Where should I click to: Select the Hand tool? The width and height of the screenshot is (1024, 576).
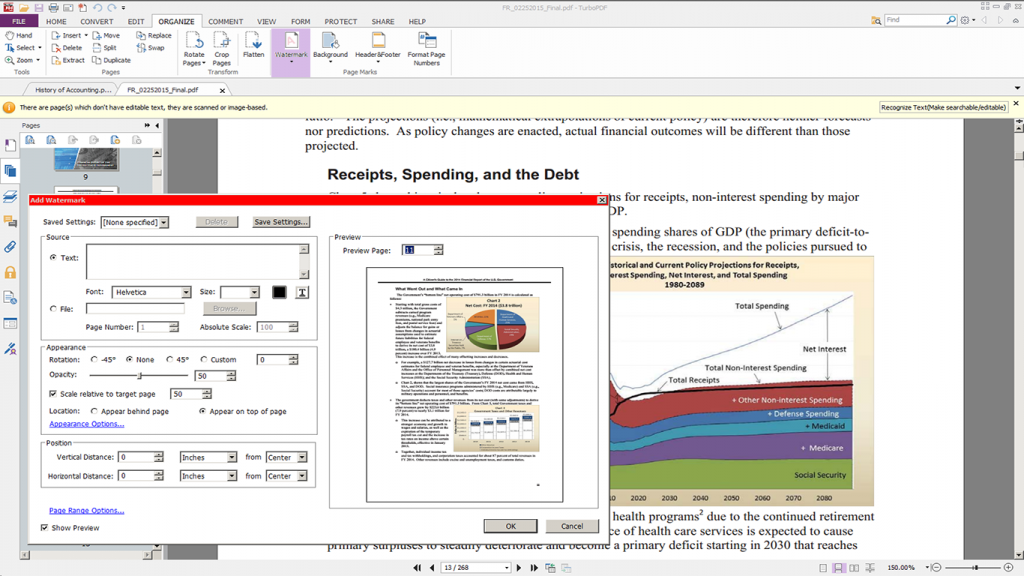19,35
